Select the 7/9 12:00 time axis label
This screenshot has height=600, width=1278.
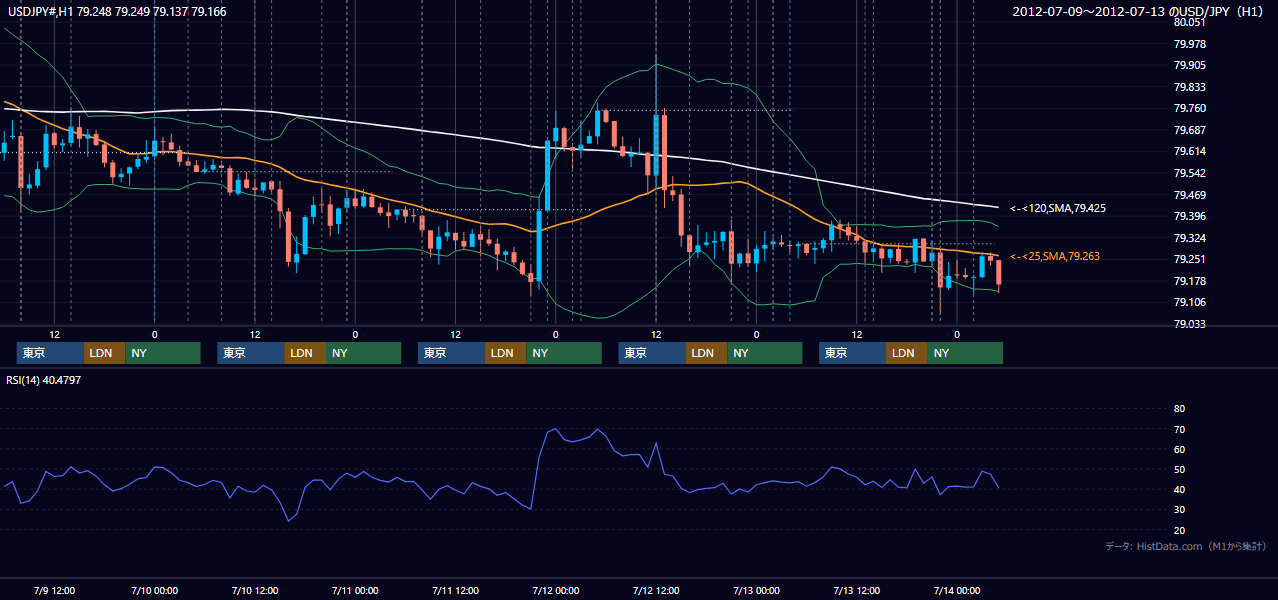pyautogui.click(x=55, y=590)
